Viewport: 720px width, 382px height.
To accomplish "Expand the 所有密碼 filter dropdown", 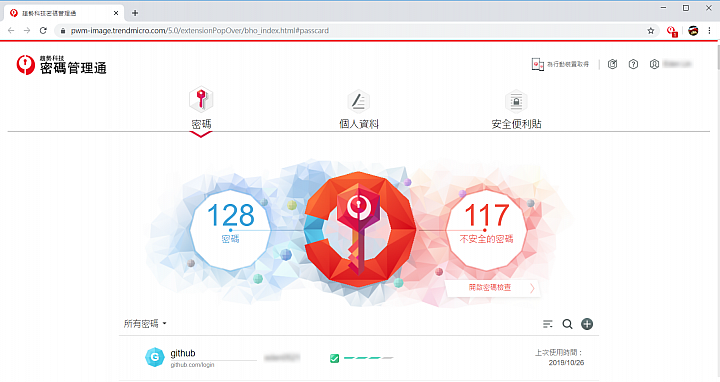I will pos(145,324).
